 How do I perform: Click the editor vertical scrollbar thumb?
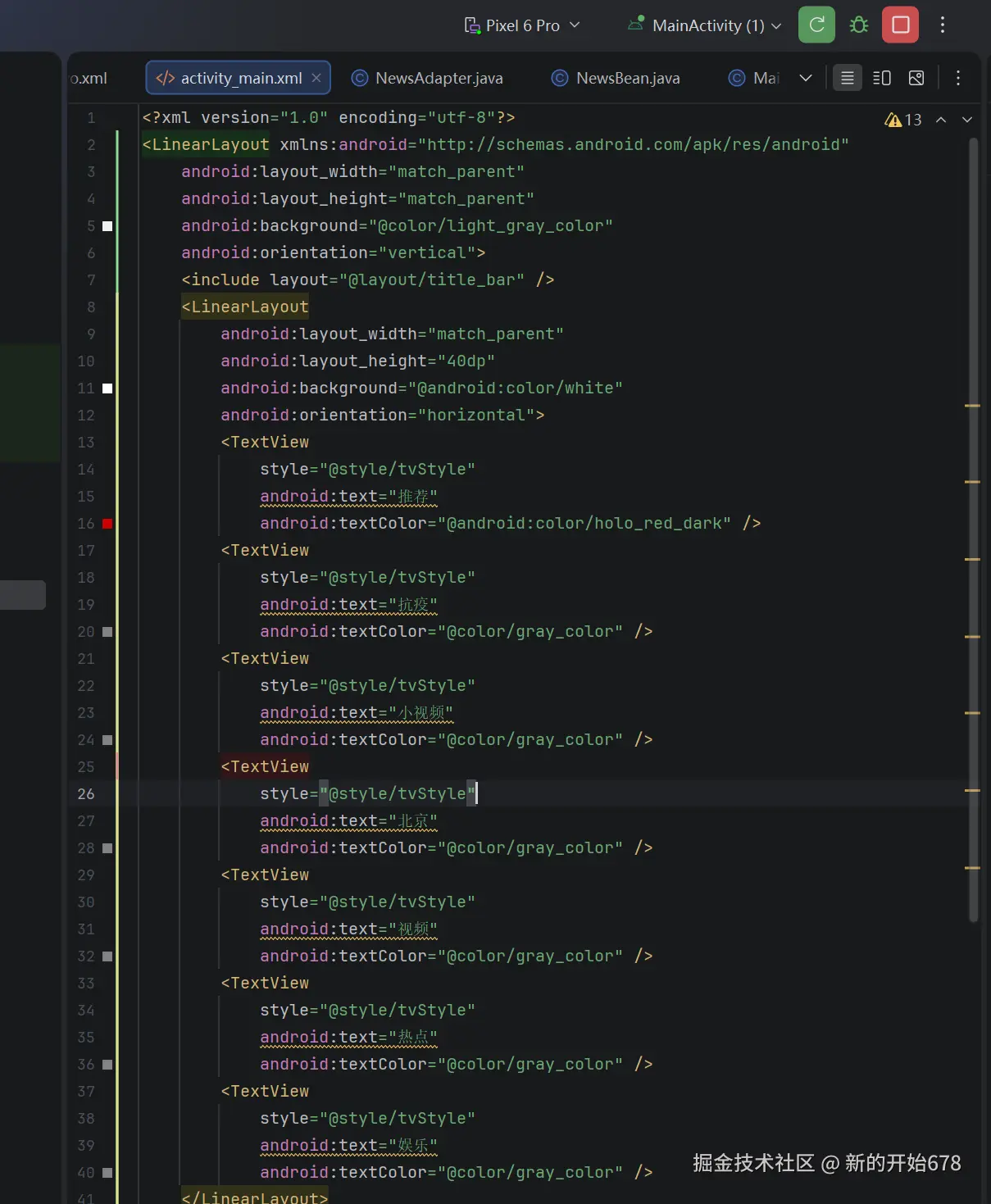tap(973, 530)
